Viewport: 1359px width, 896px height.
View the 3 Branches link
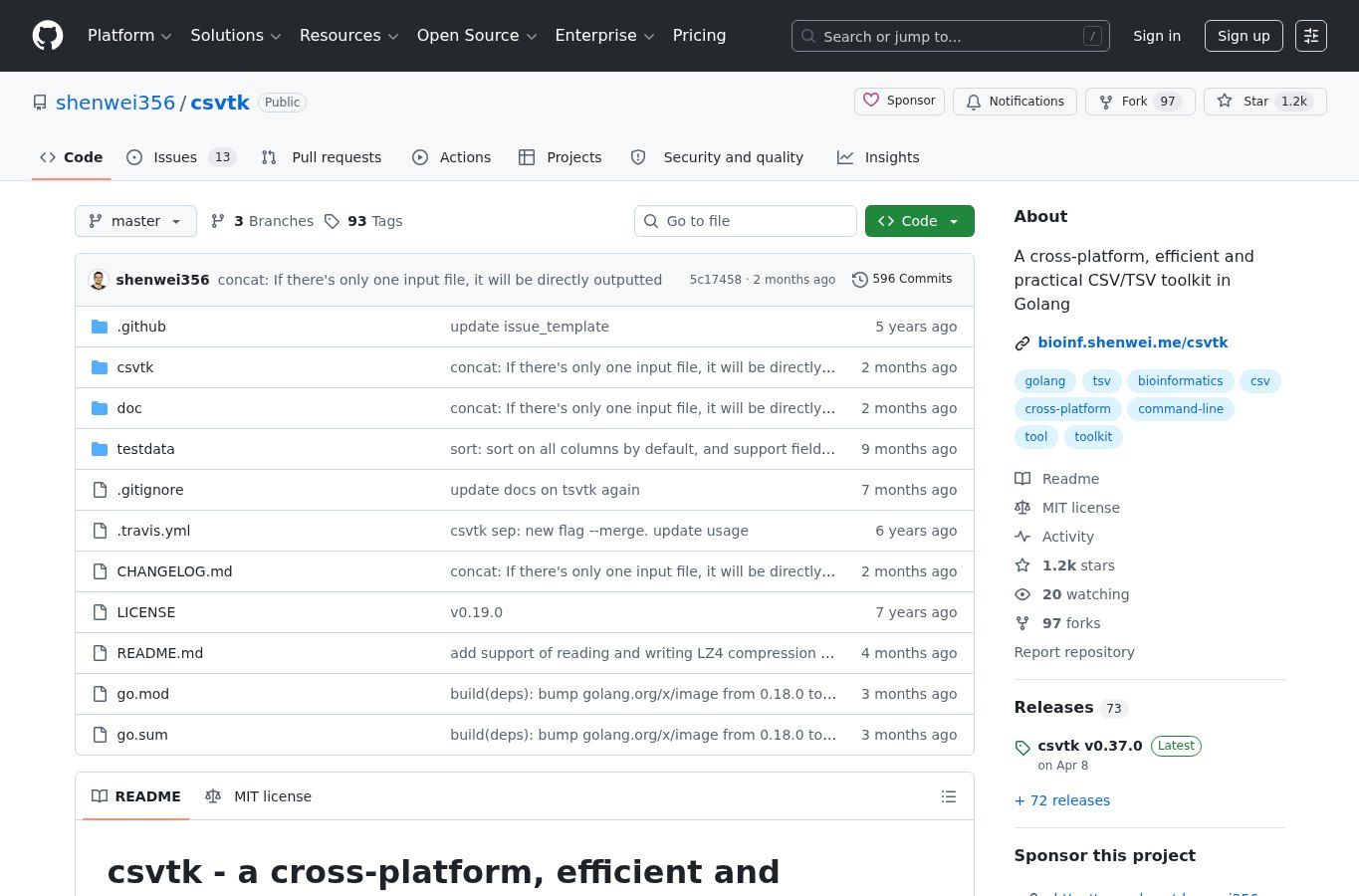click(x=263, y=221)
